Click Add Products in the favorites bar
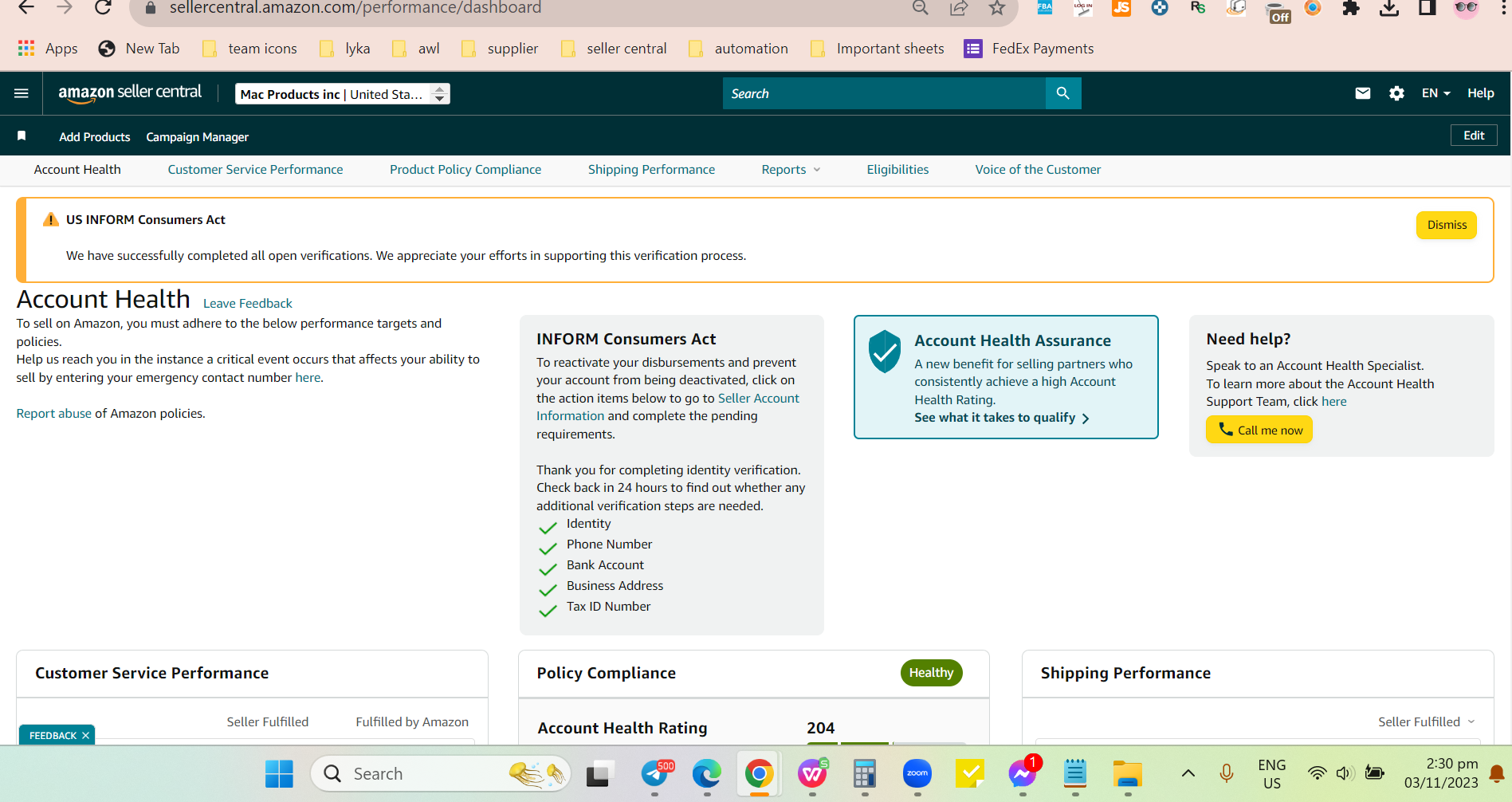Viewport: 1512px width, 802px height. point(95,137)
